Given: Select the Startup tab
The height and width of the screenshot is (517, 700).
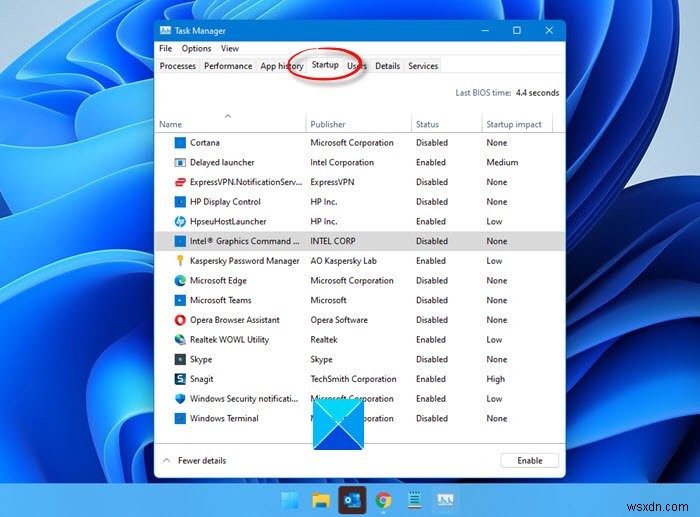Looking at the screenshot, I should [x=325, y=65].
